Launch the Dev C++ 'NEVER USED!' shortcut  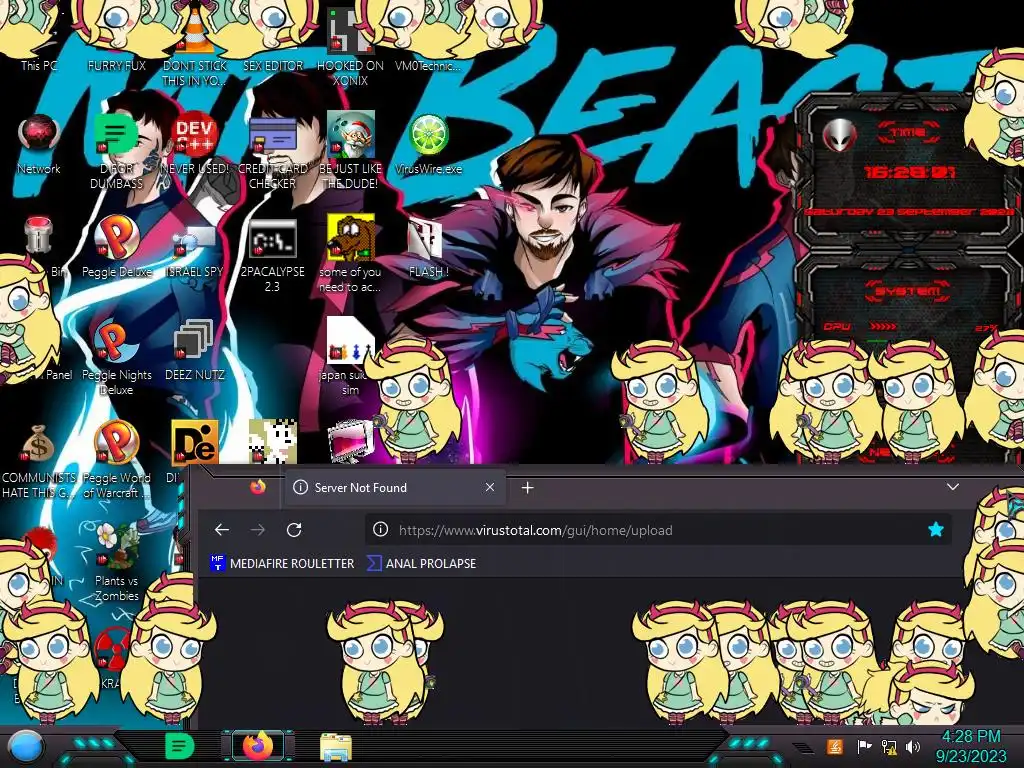click(x=194, y=135)
